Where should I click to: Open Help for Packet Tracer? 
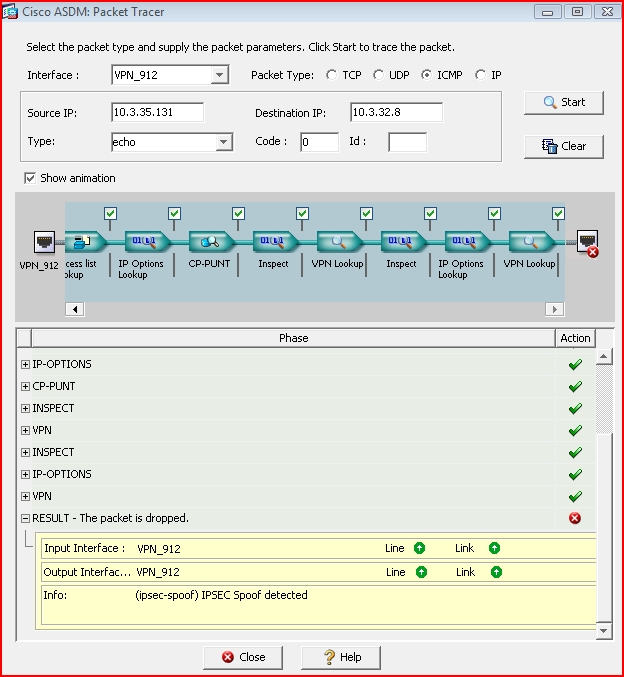click(x=341, y=657)
